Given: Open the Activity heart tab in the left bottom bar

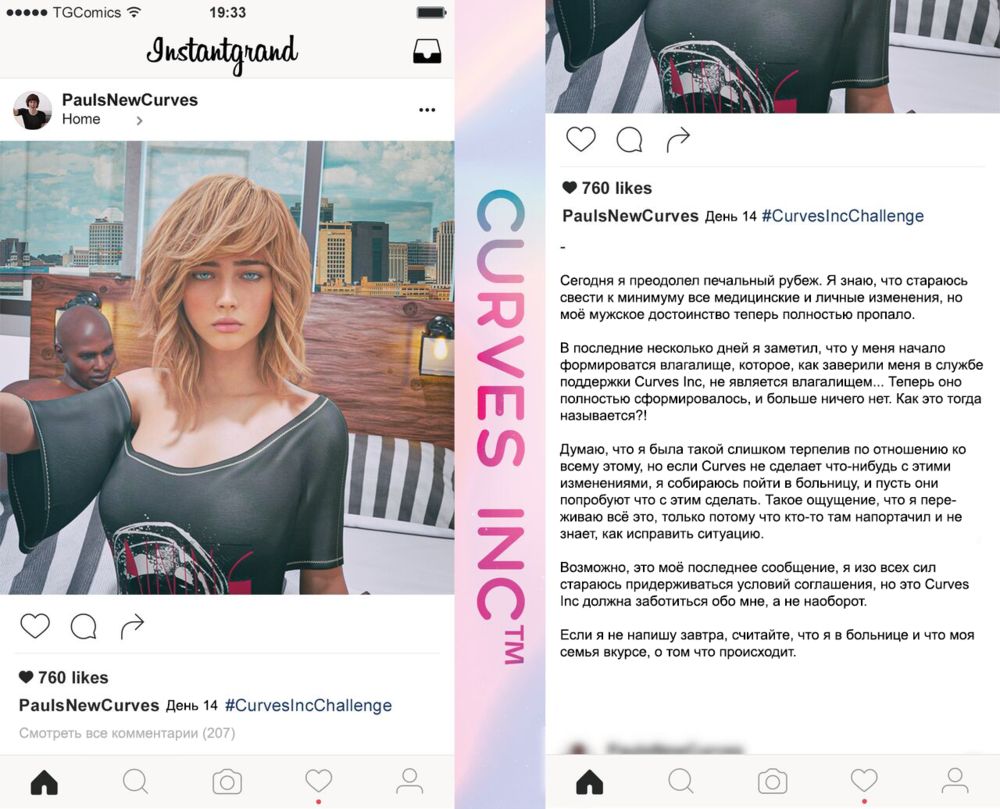Looking at the screenshot, I should (x=318, y=782).
